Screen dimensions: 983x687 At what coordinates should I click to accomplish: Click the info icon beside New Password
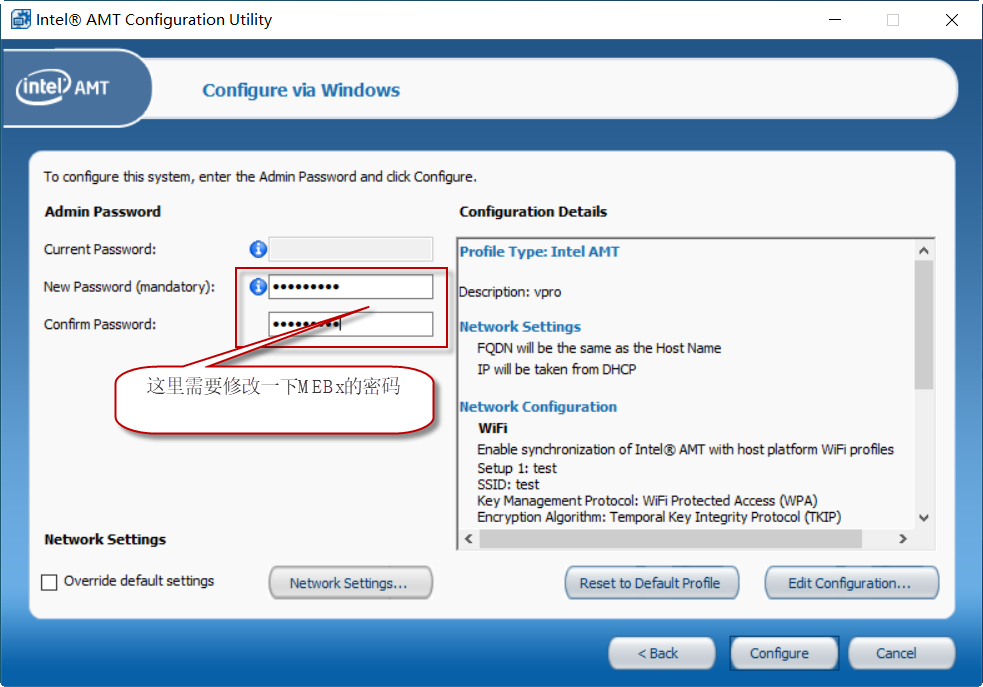pos(258,286)
